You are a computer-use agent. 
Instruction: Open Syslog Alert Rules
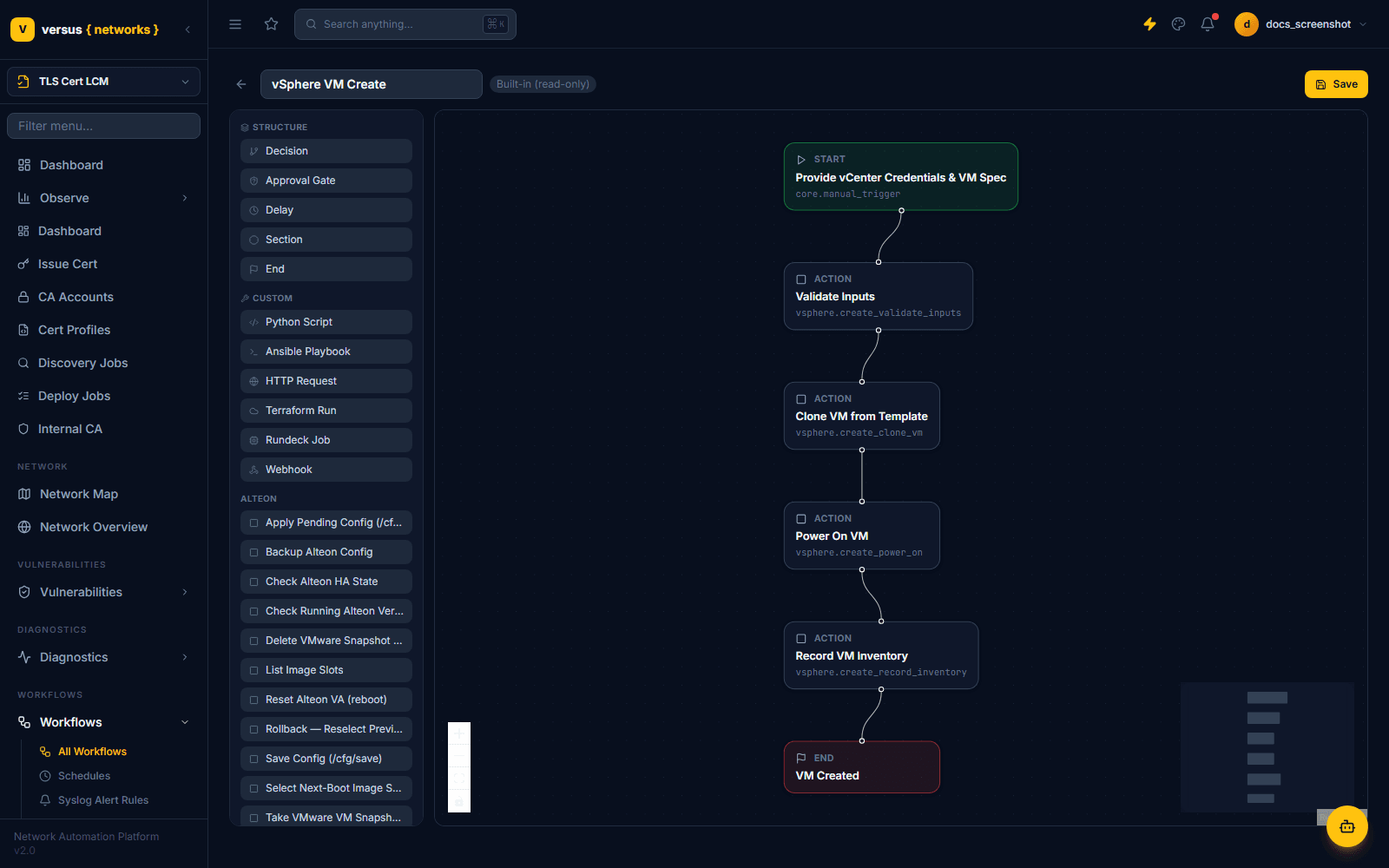pos(103,800)
